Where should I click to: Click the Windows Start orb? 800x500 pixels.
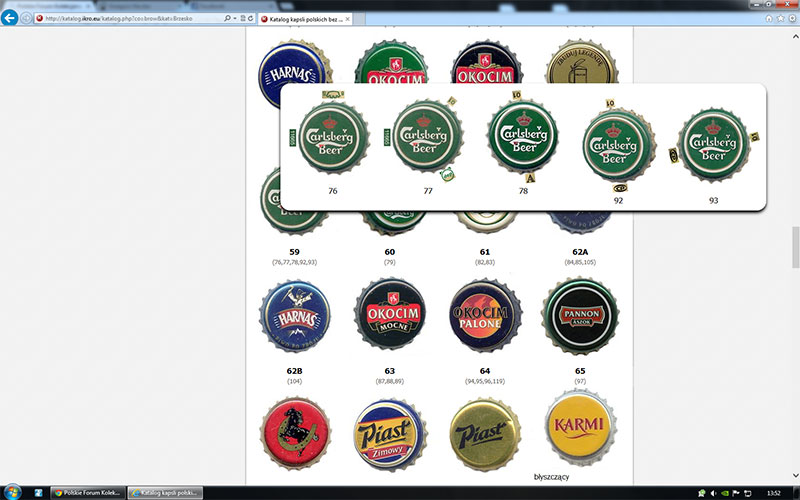12,492
